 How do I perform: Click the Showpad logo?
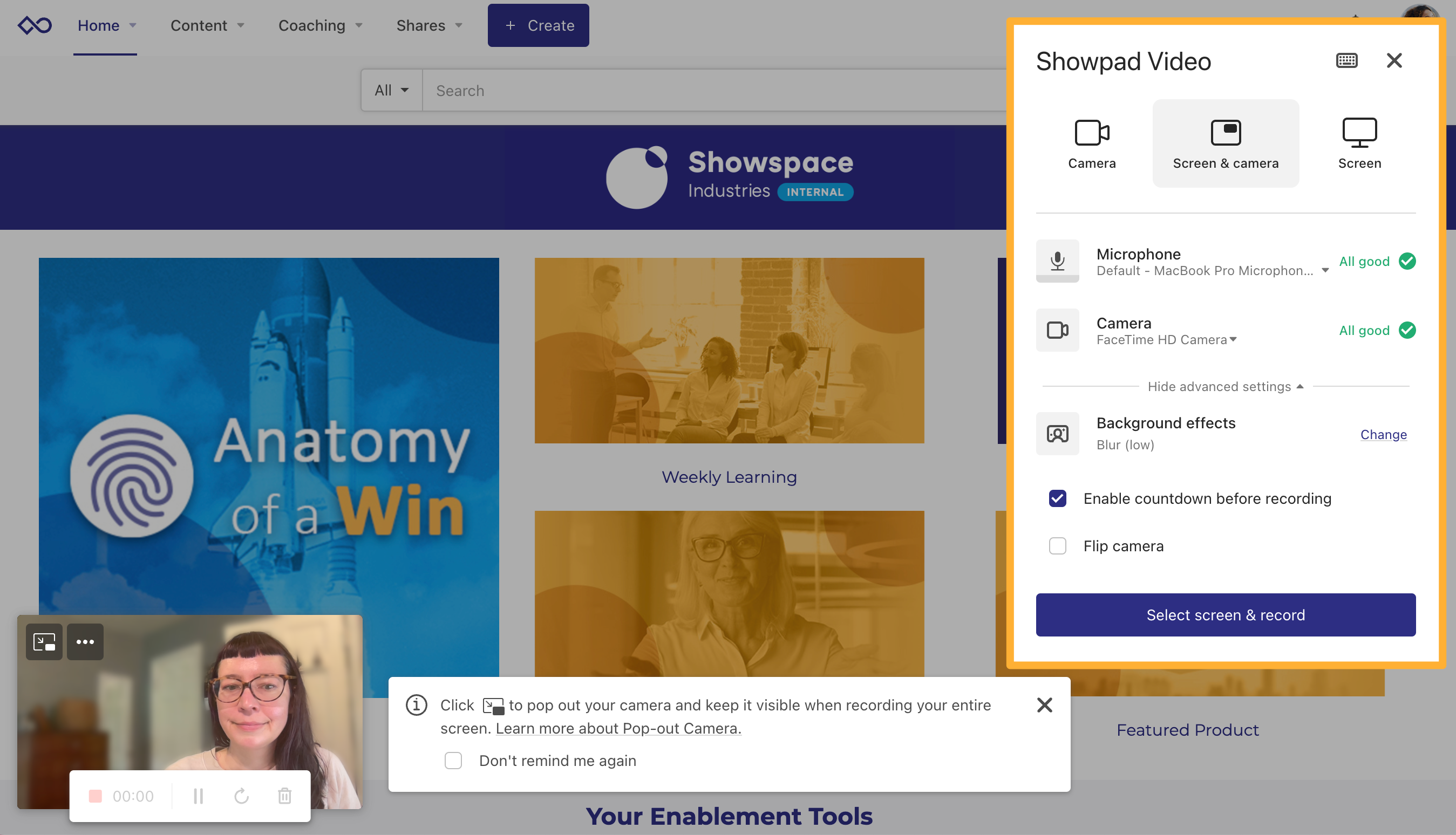coord(35,25)
